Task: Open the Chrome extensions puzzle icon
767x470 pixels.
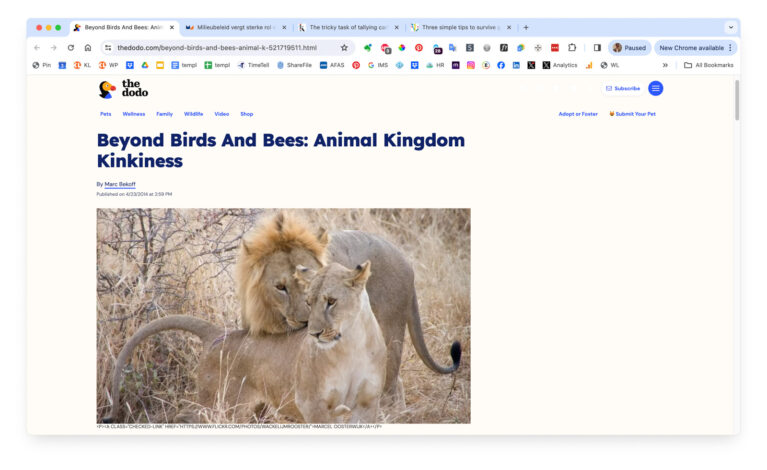Action: pos(572,47)
